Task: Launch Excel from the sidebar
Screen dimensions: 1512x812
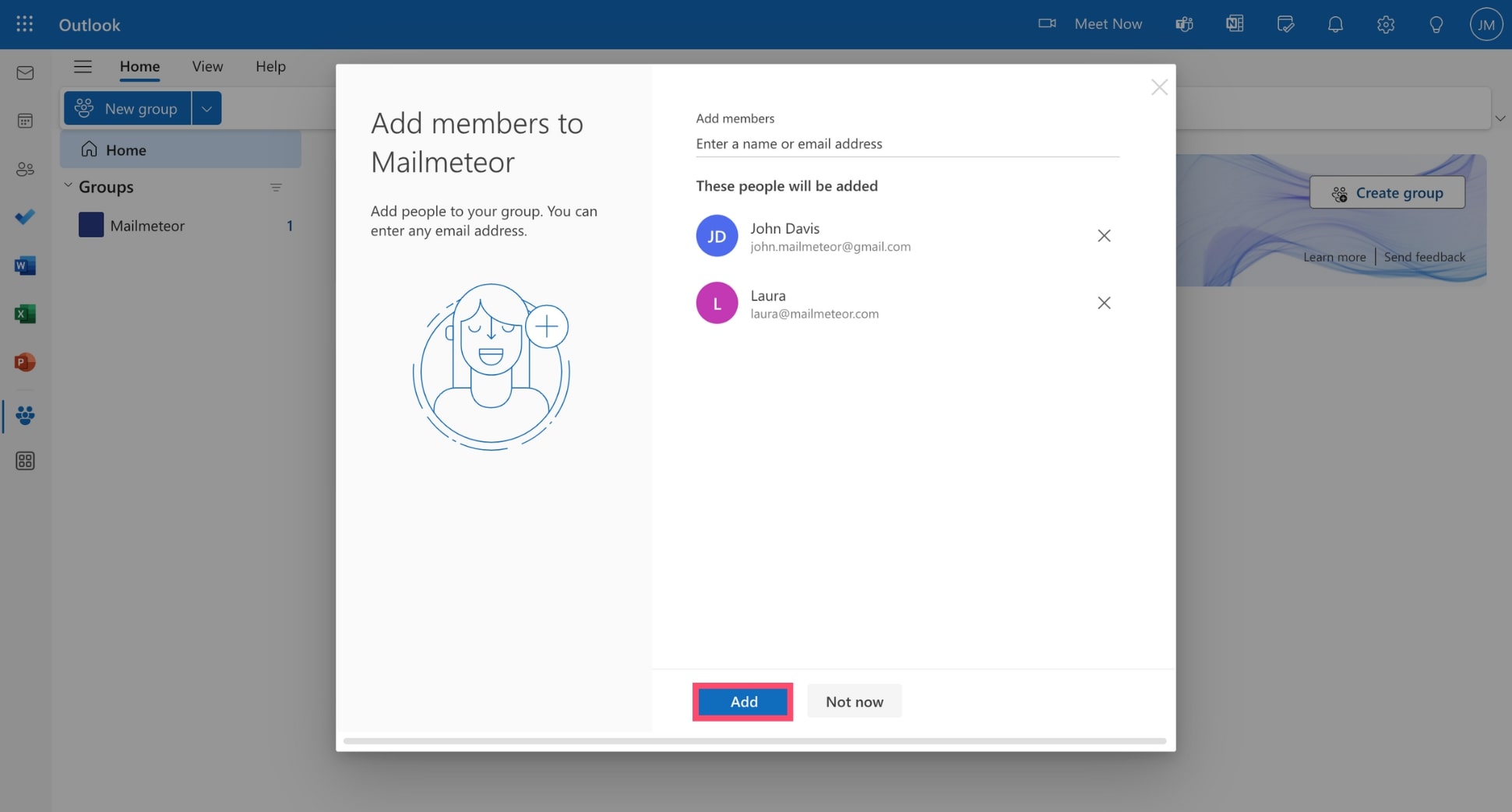Action: pyautogui.click(x=25, y=314)
